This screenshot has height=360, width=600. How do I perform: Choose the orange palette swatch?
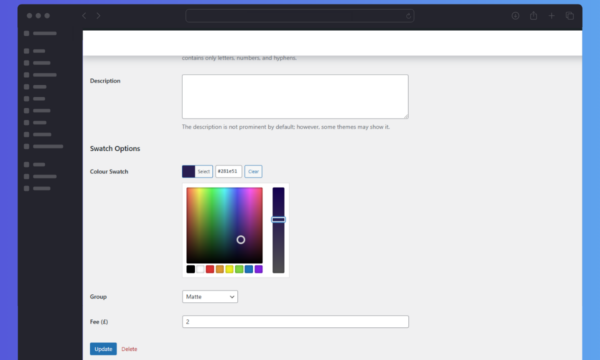point(220,269)
